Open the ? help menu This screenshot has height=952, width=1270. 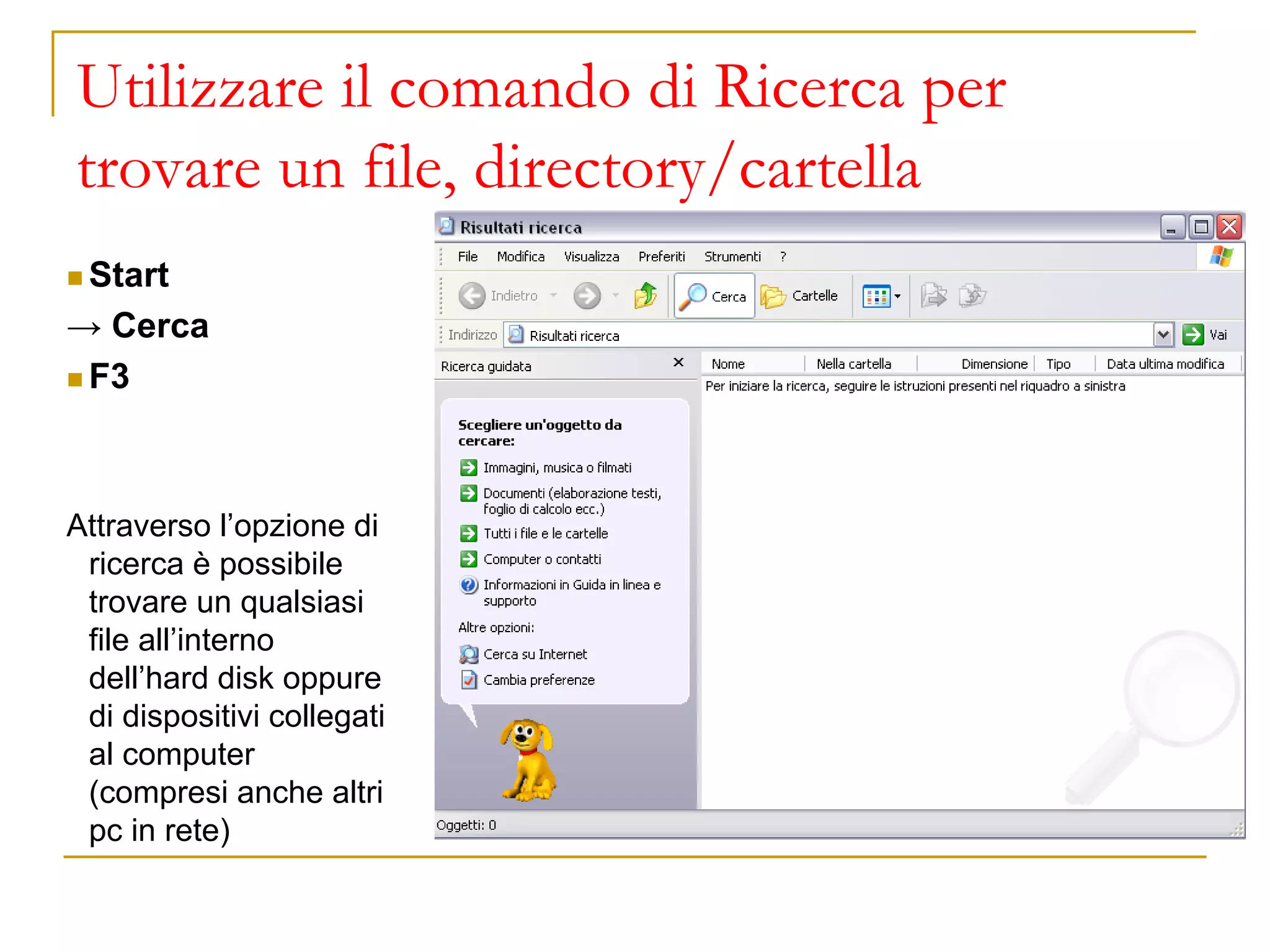pyautogui.click(x=783, y=257)
